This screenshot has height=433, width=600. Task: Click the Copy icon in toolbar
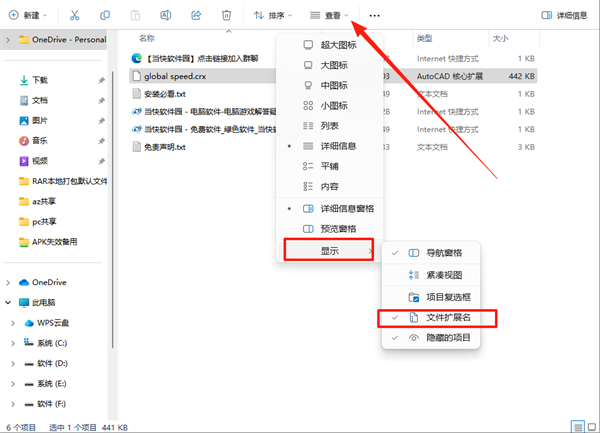click(107, 15)
